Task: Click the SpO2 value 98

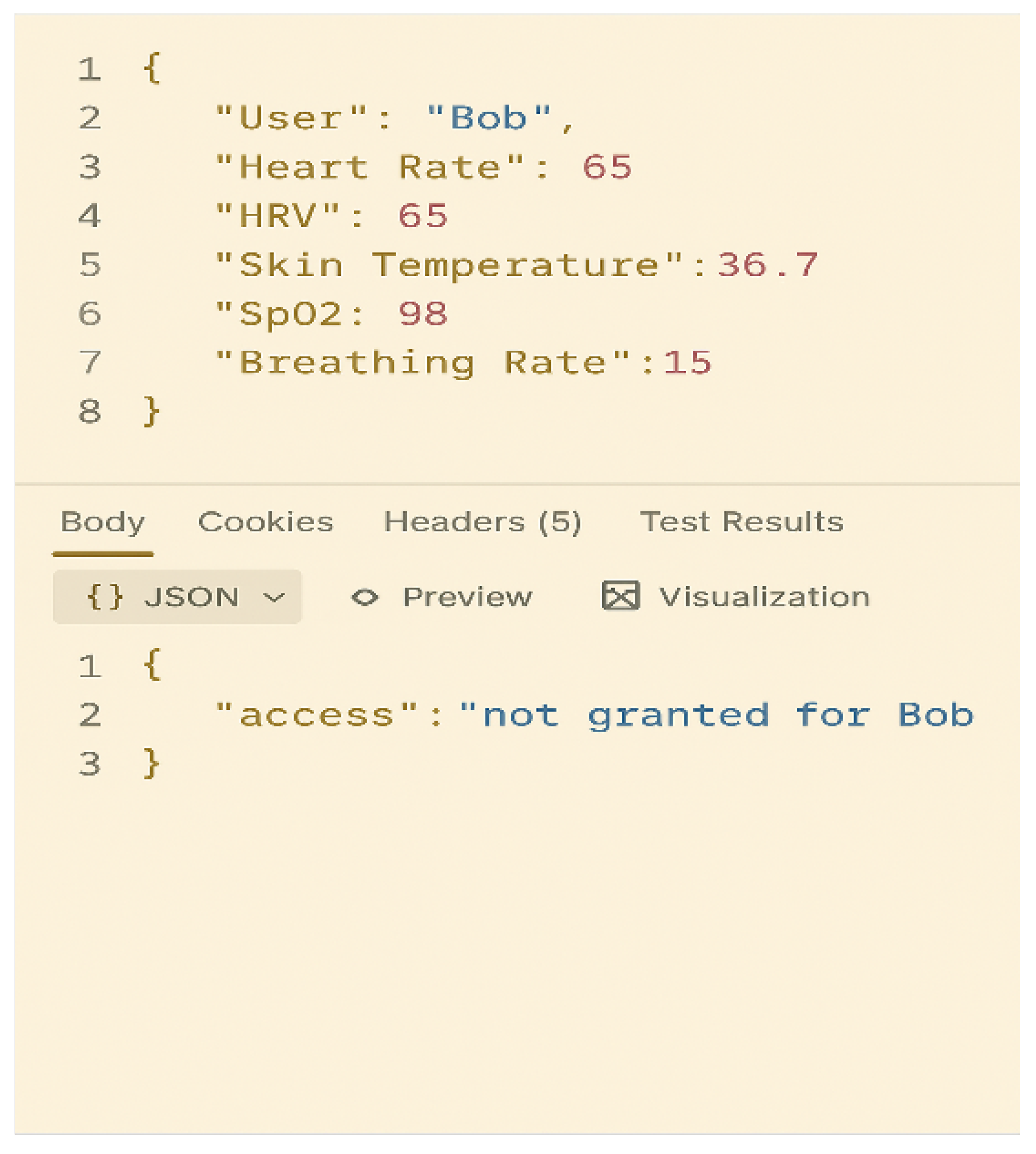Action: click(x=423, y=314)
